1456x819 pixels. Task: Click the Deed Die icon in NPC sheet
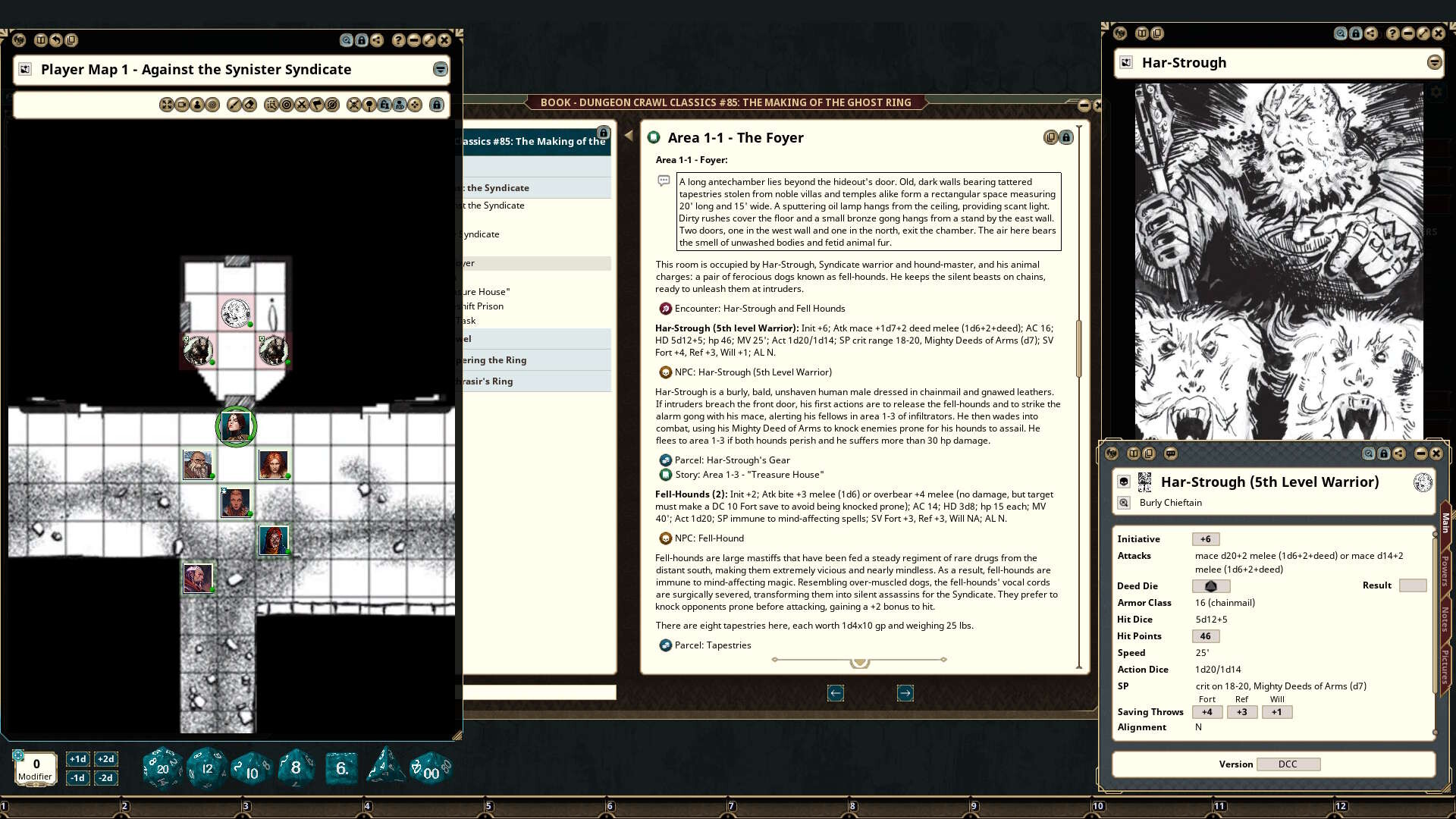(x=1211, y=586)
